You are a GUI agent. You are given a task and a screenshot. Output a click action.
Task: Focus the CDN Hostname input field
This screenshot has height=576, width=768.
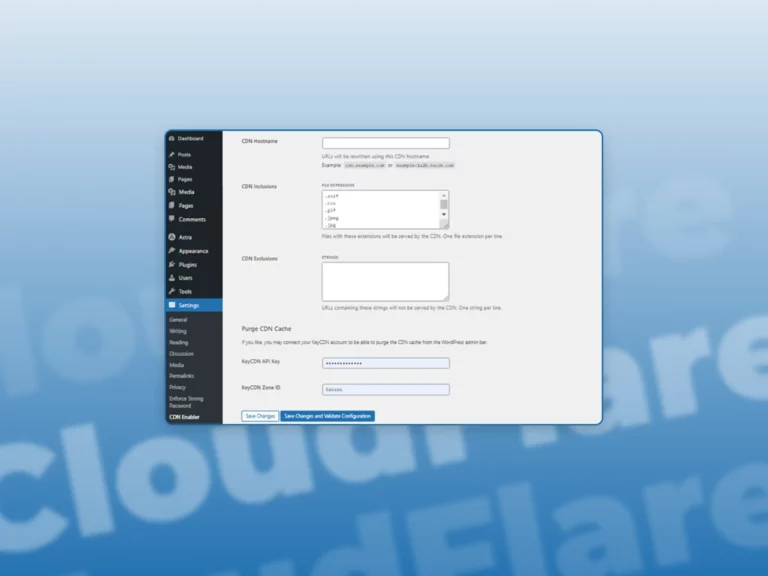coord(386,143)
